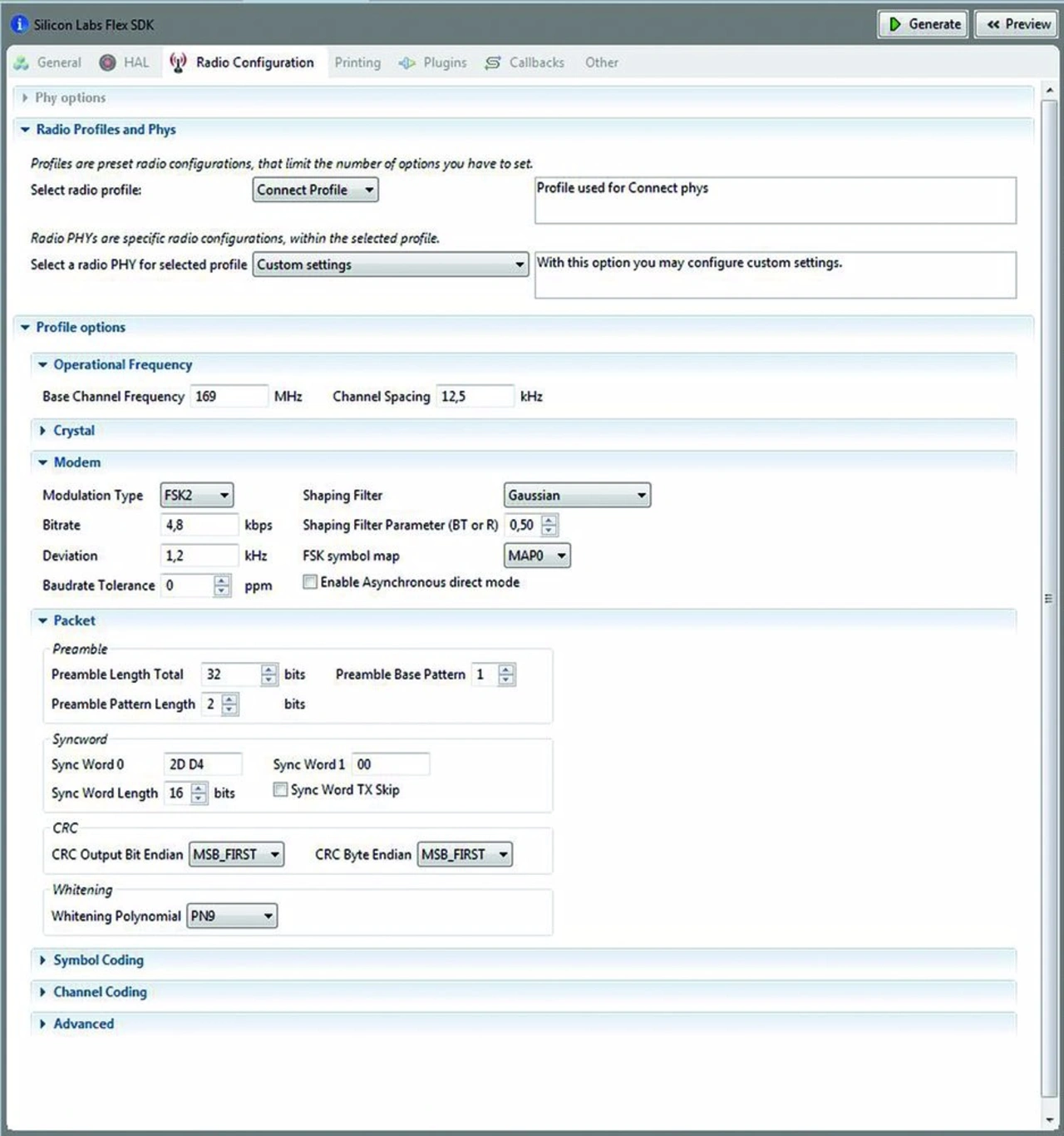Click the Sync Word 0 field
Screen dimensions: 1064x1136
[202, 764]
